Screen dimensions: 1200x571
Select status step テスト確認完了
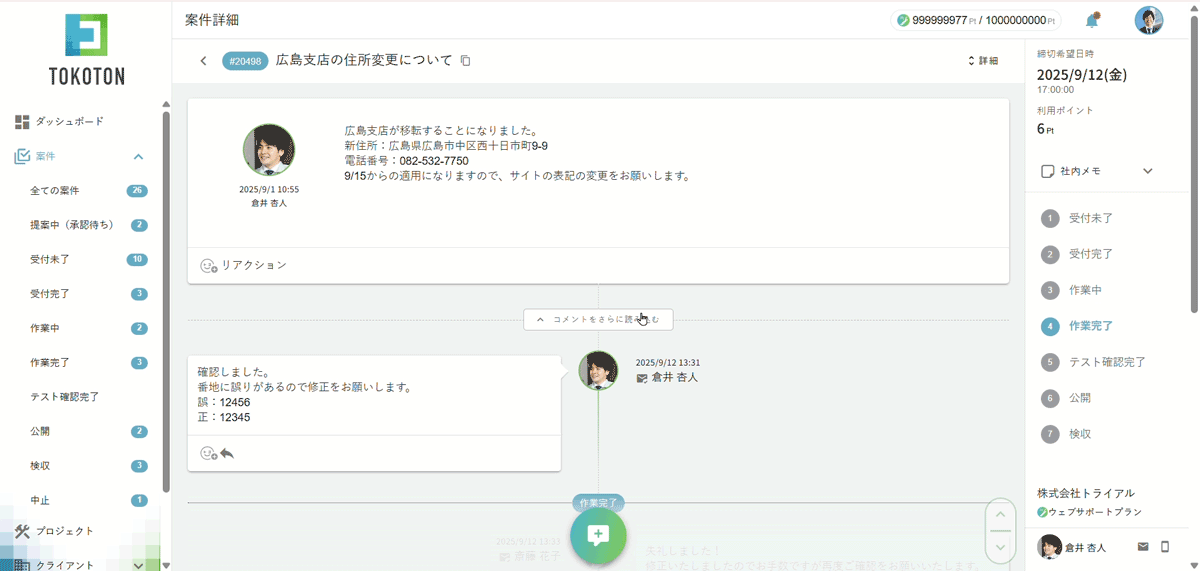(x=1106, y=362)
